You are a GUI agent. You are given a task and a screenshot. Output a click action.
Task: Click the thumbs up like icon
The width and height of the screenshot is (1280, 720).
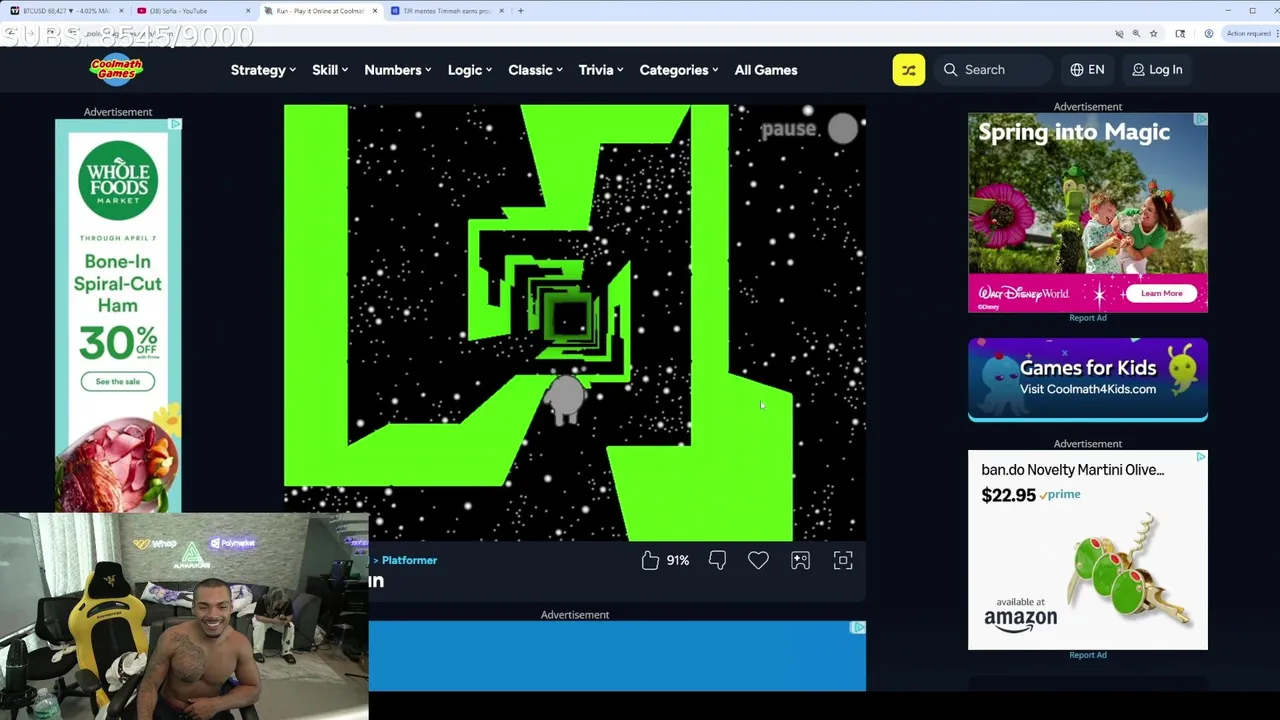650,560
